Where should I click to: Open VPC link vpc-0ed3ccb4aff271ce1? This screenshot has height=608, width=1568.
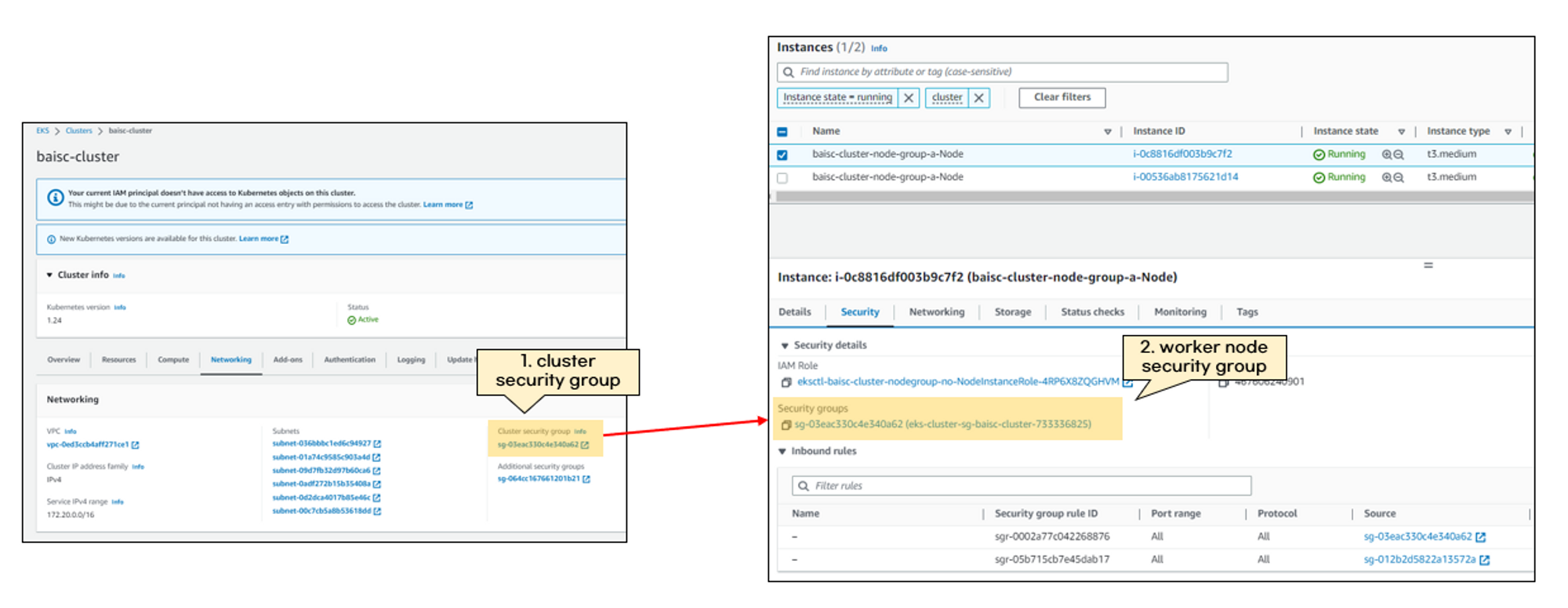click(87, 445)
